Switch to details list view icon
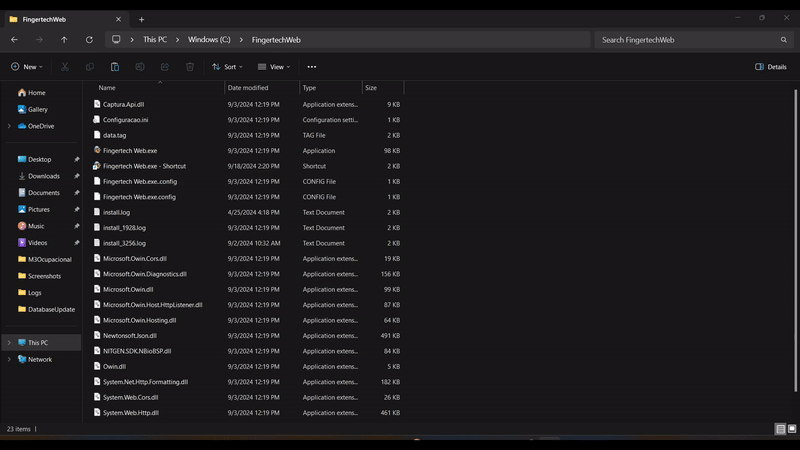This screenshot has height=450, width=800. (781, 429)
